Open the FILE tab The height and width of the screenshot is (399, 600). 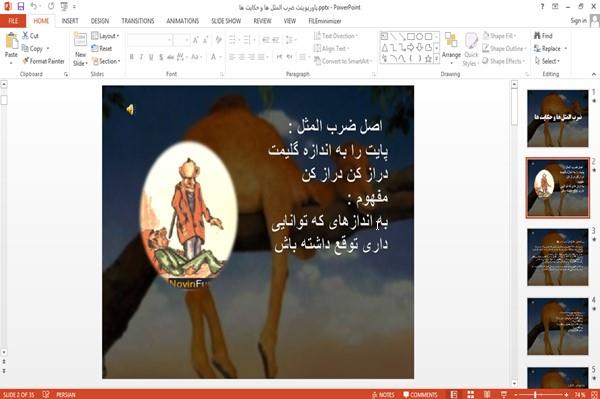tap(13, 21)
